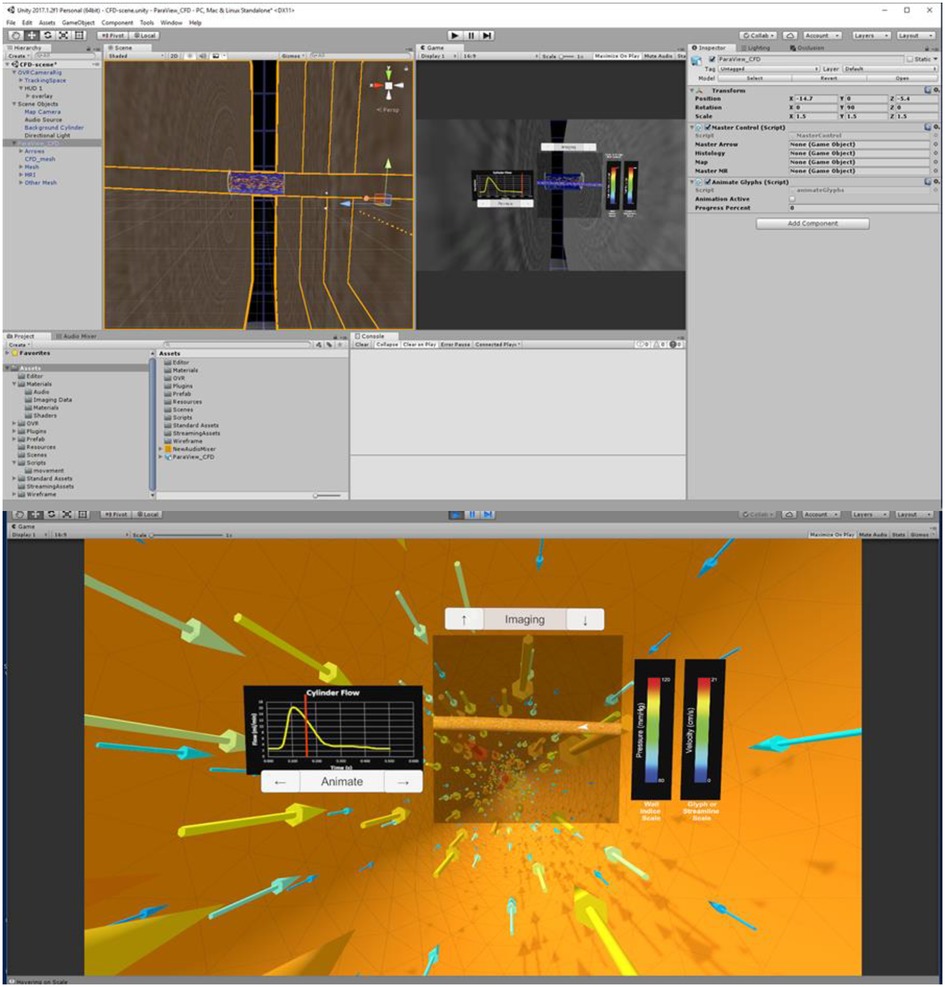The width and height of the screenshot is (945, 987).
Task: Toggle the Static checkbox in the Inspector
Action: (909, 59)
